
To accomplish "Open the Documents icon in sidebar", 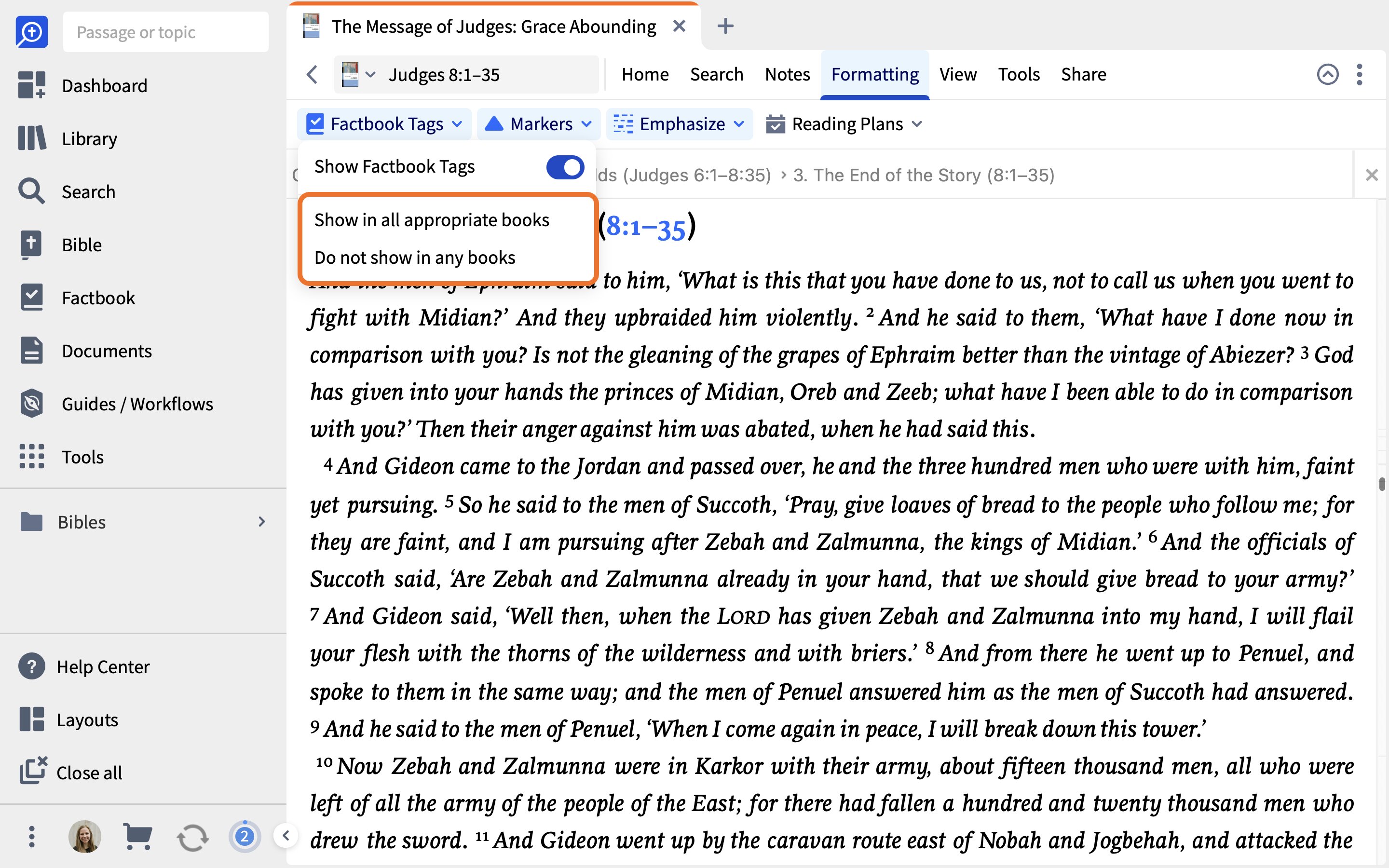I will (31, 350).
